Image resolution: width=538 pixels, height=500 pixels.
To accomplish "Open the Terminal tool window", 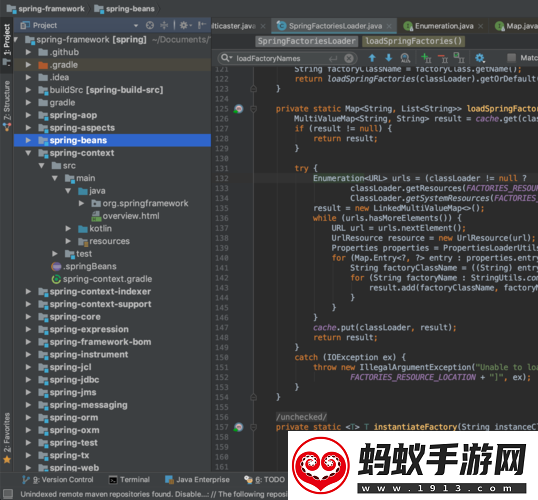I will click(129, 480).
